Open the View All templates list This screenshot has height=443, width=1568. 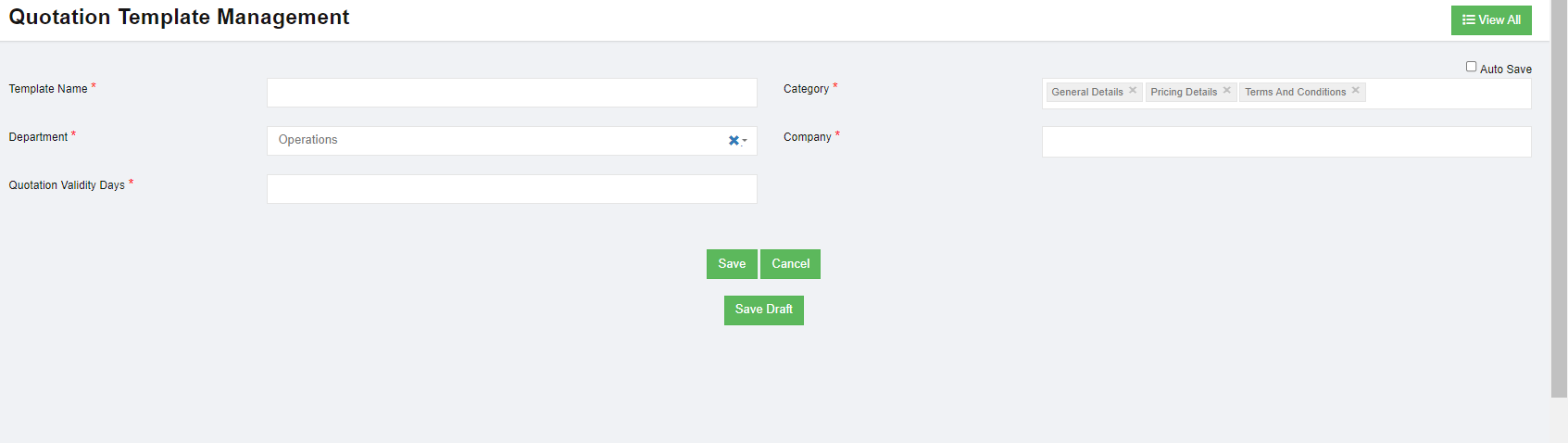(1491, 20)
